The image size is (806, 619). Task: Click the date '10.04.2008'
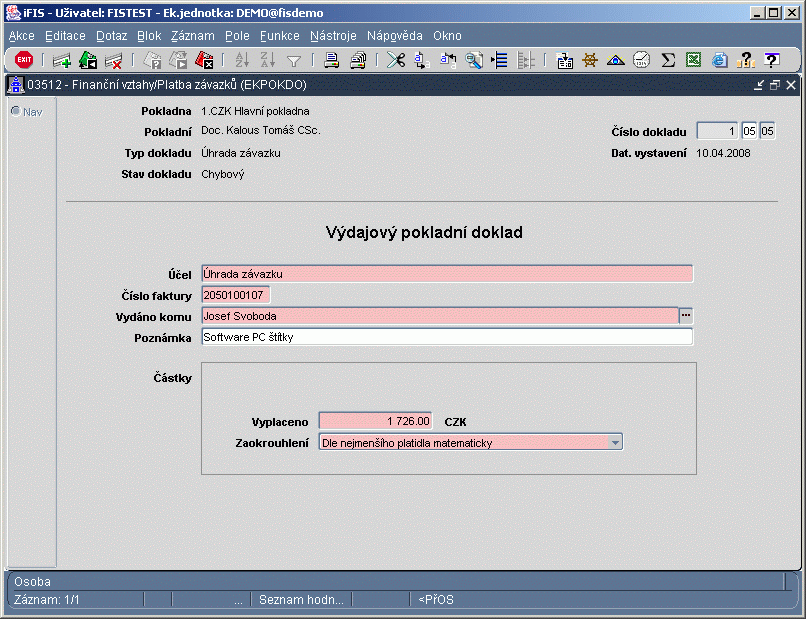coord(723,153)
